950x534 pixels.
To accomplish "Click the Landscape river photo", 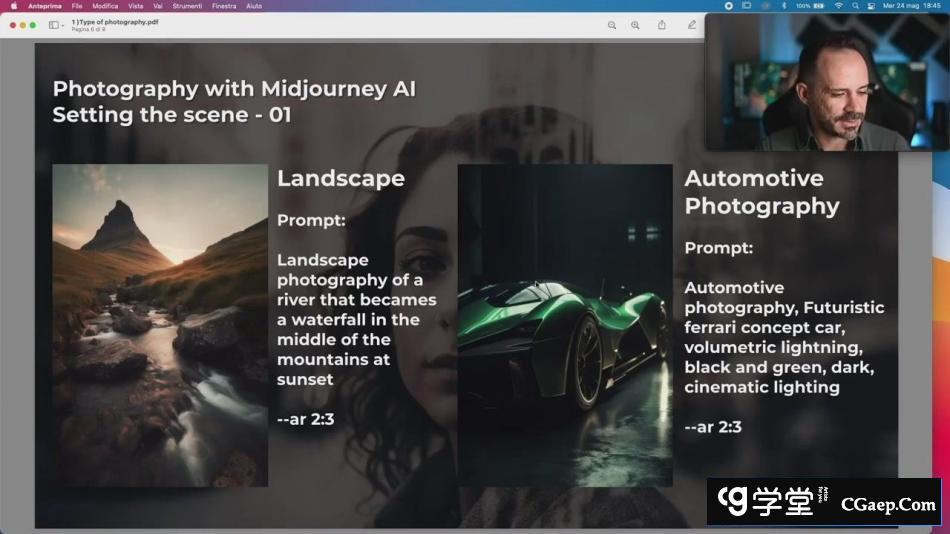I will coord(160,325).
